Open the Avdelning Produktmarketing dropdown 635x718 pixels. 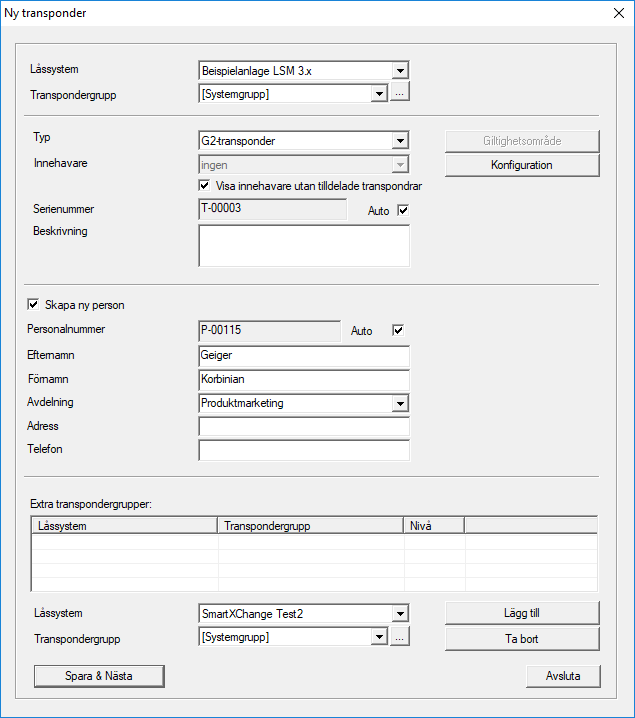tap(400, 403)
